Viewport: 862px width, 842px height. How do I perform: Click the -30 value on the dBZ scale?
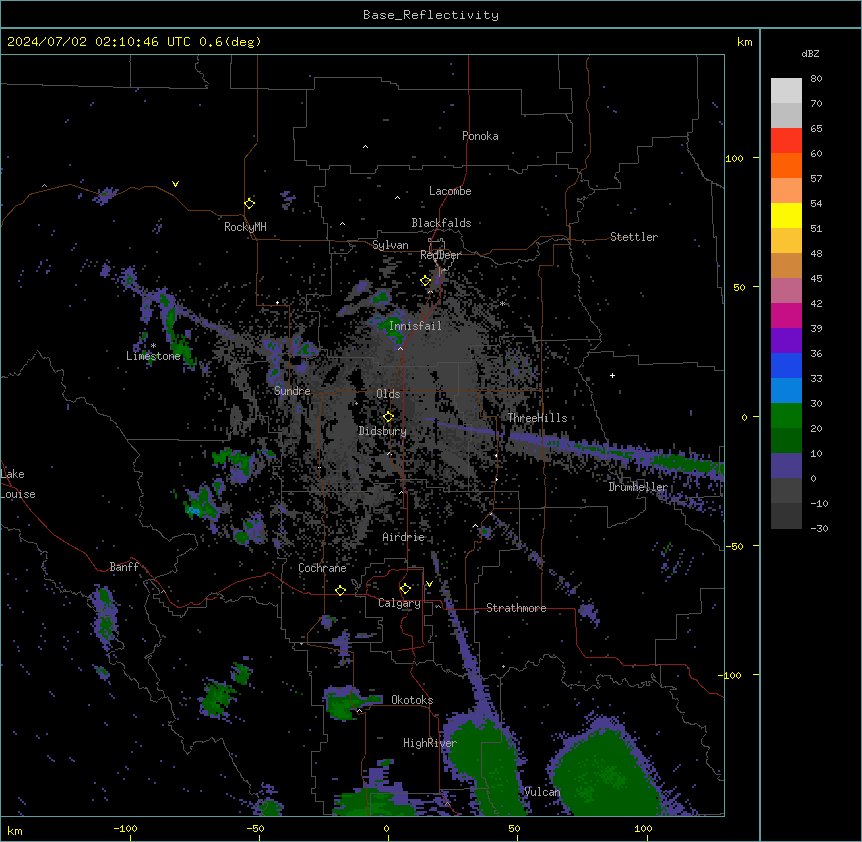point(819,528)
